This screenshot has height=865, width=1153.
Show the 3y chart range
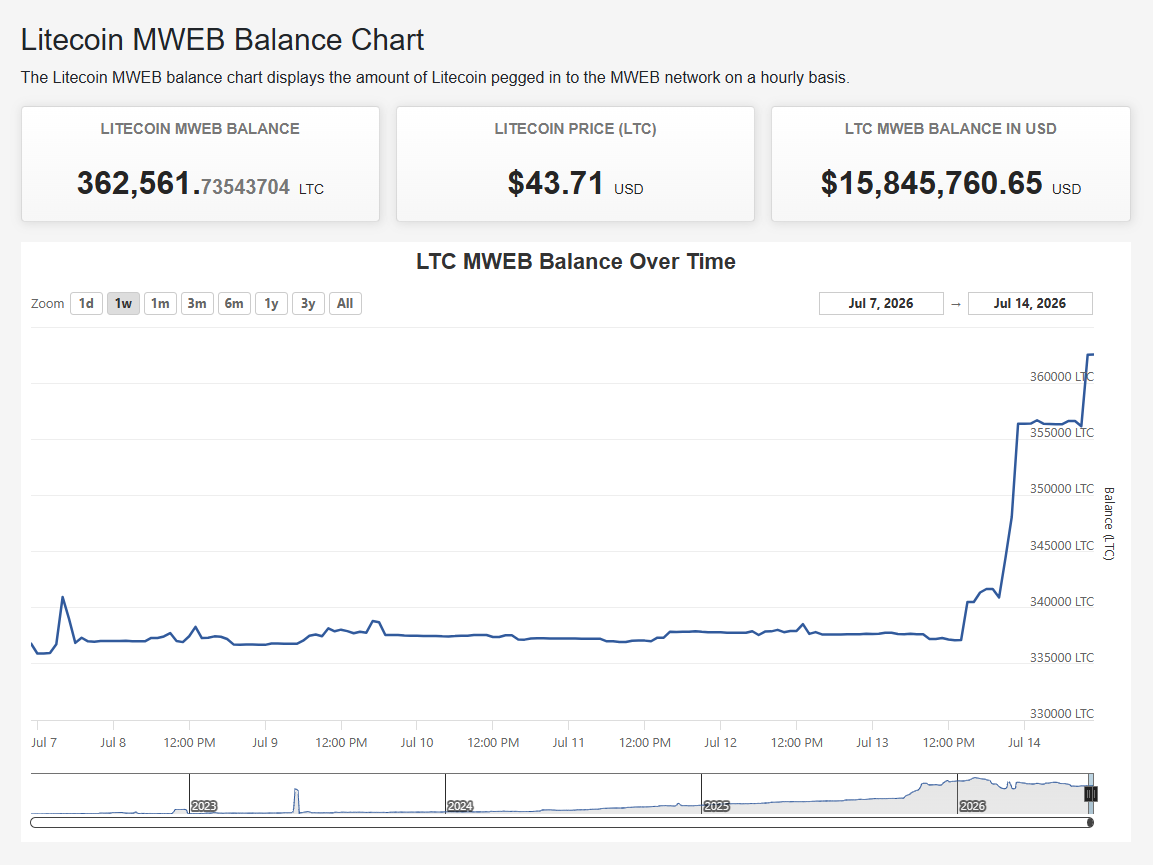(308, 303)
